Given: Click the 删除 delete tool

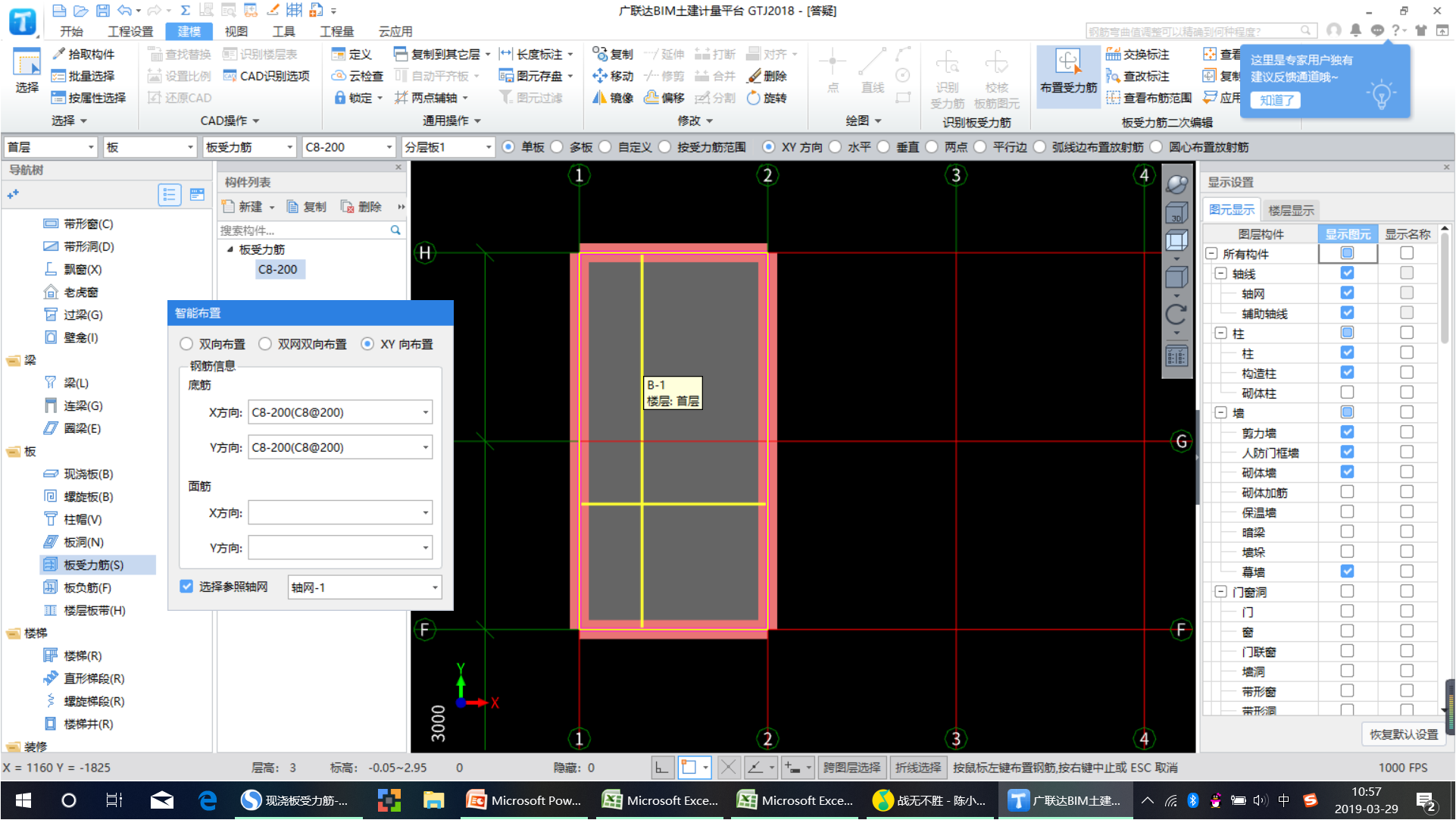Looking at the screenshot, I should click(x=767, y=76).
